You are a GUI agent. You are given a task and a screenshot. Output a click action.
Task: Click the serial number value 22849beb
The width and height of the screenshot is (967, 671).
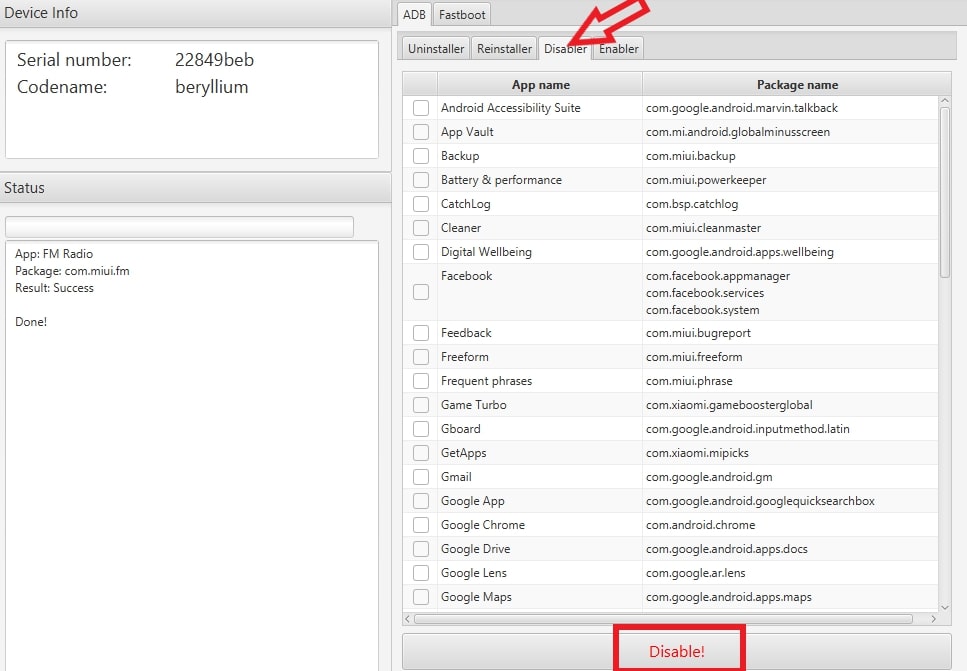(x=214, y=60)
